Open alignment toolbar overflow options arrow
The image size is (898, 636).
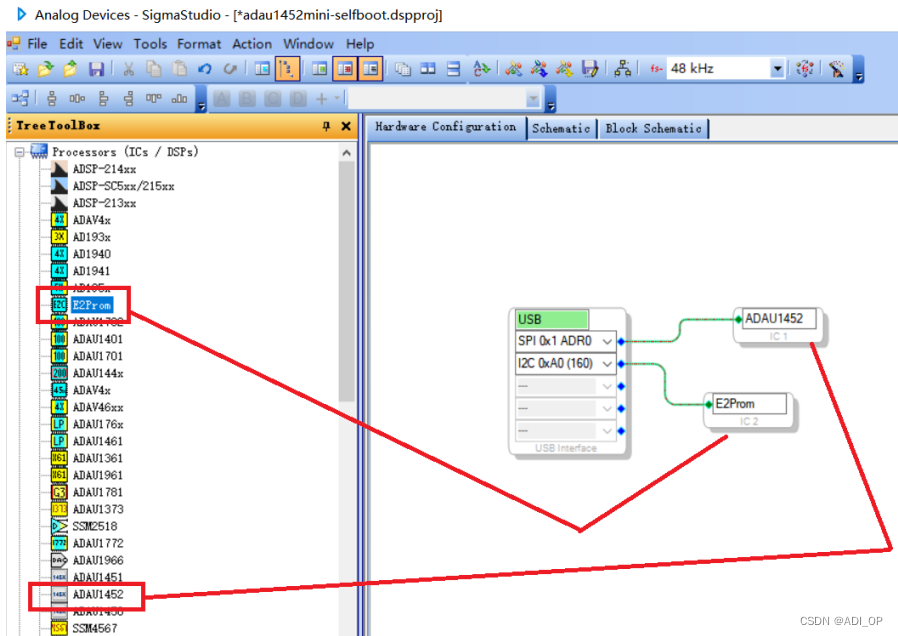[x=201, y=100]
